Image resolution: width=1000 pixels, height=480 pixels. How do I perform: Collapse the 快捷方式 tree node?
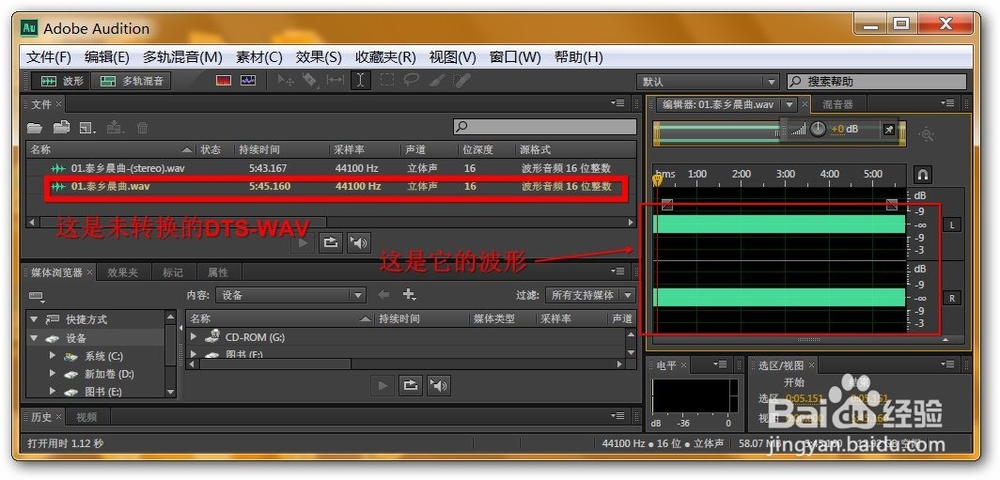[33, 319]
